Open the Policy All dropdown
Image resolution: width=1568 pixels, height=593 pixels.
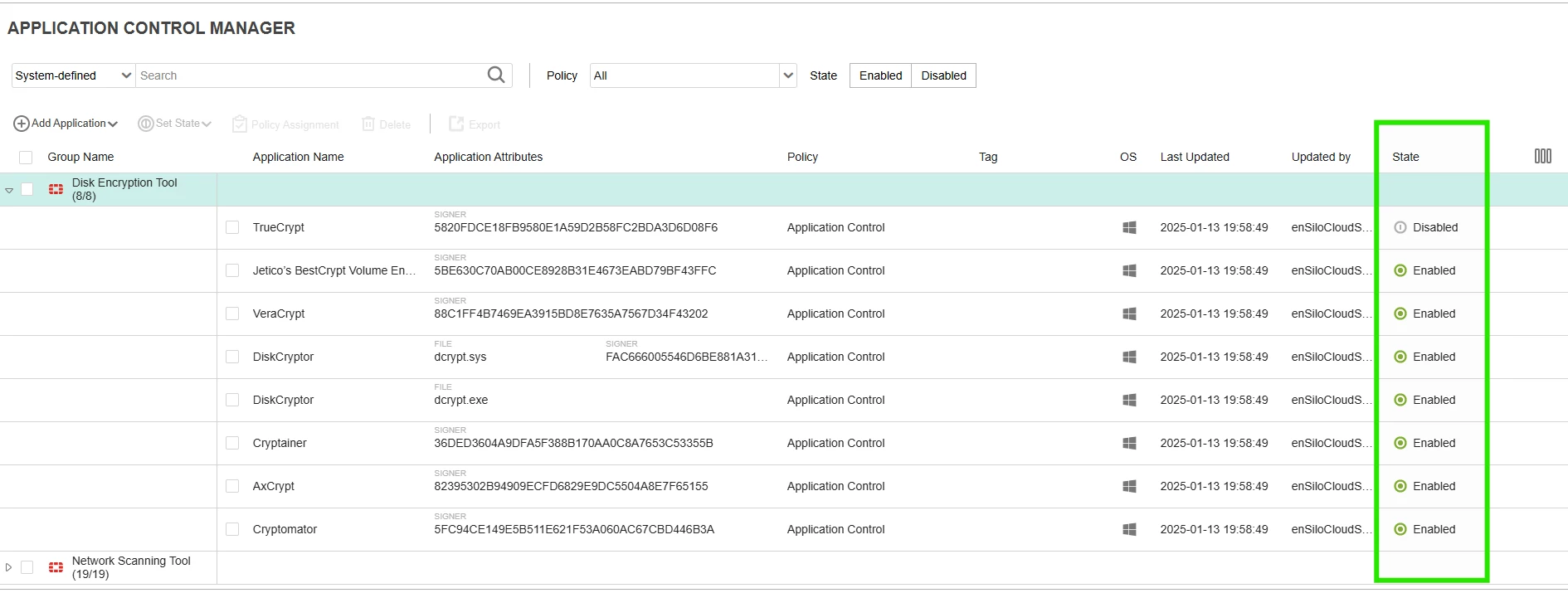[x=693, y=75]
